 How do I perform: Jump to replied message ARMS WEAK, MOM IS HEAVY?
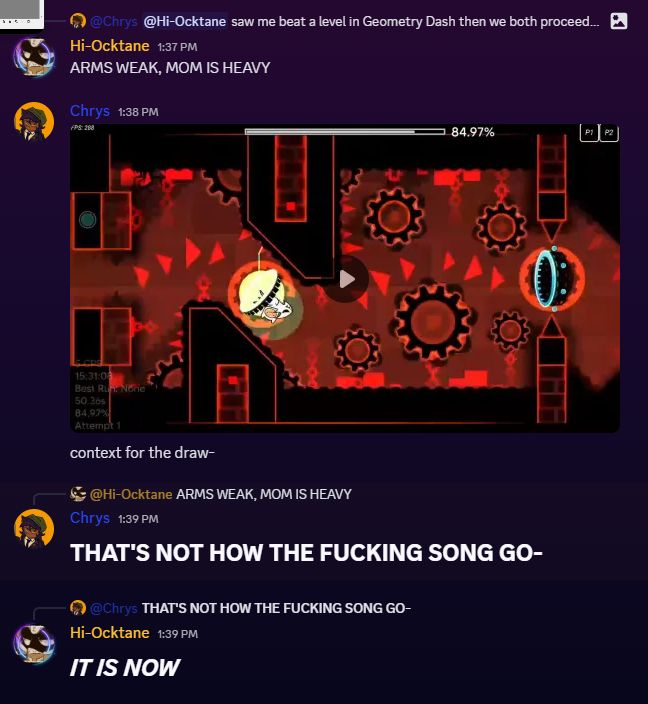click(x=264, y=494)
